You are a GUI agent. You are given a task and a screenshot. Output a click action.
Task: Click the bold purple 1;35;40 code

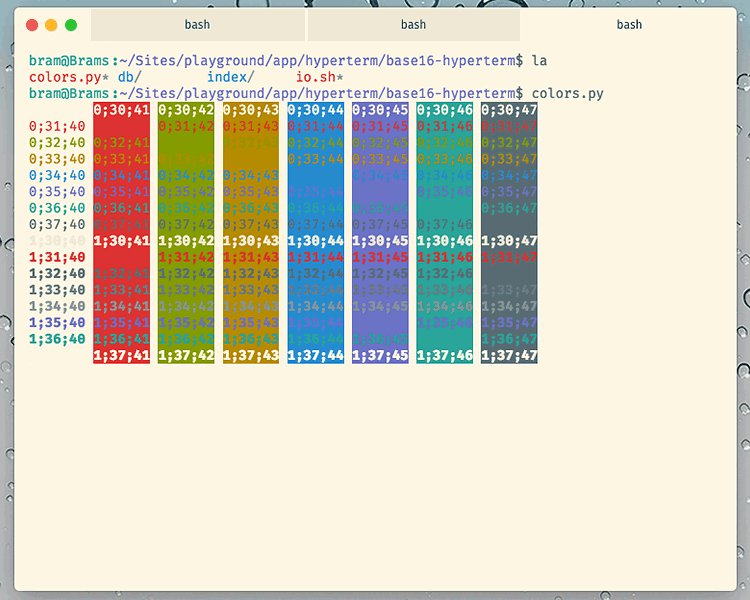57,322
